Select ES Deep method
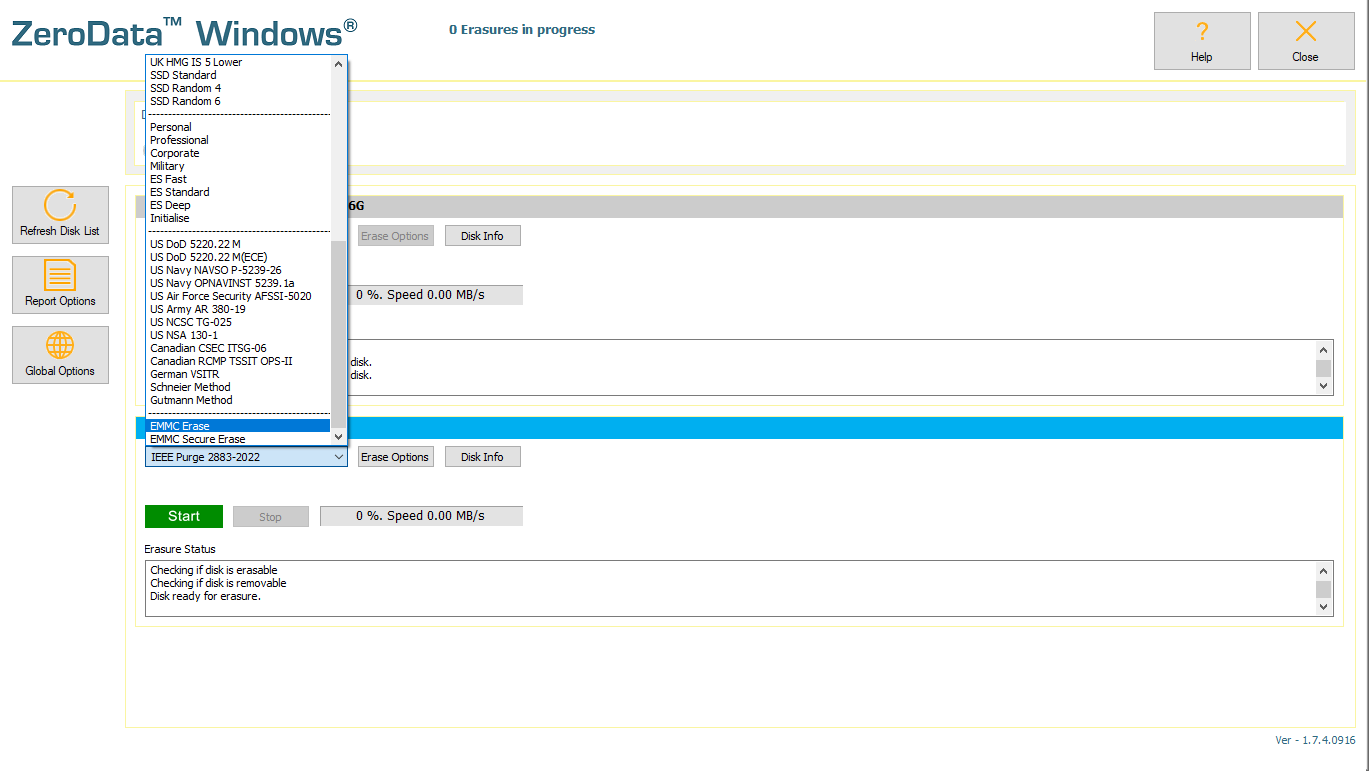The height and width of the screenshot is (771, 1369). pos(238,205)
